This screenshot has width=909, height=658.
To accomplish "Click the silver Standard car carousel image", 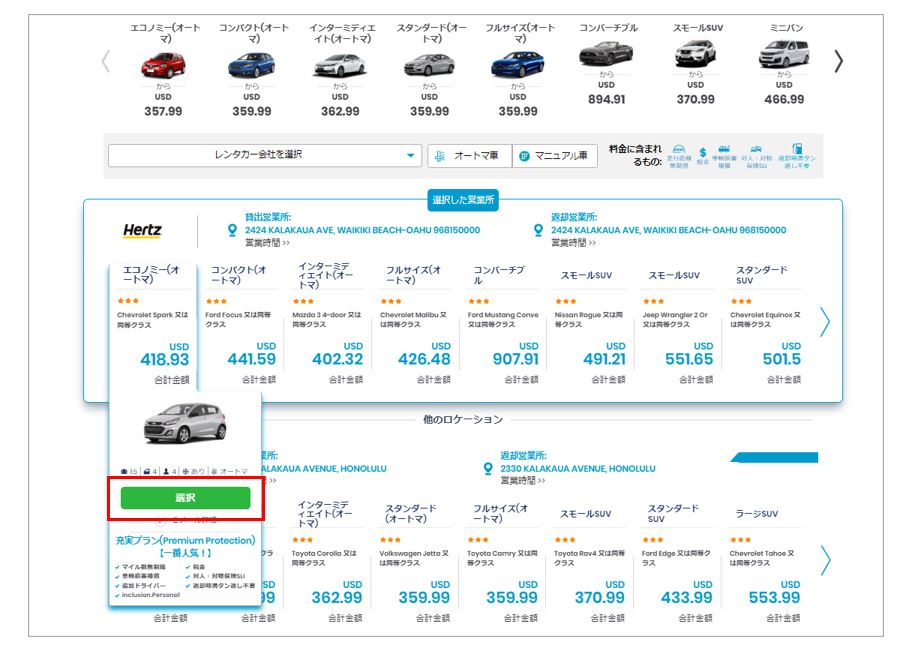I will (x=430, y=65).
